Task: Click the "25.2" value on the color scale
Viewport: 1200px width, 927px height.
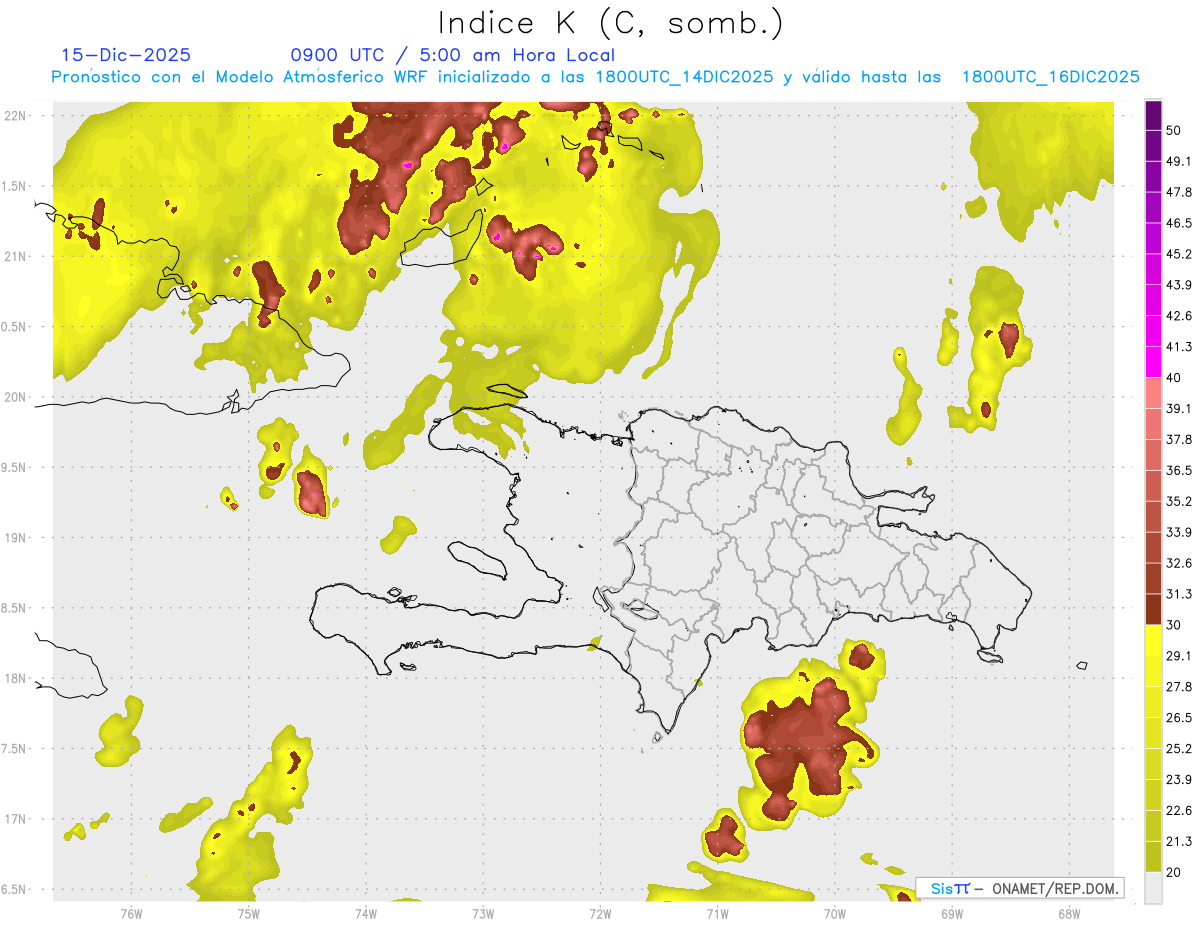Action: [x=1179, y=749]
